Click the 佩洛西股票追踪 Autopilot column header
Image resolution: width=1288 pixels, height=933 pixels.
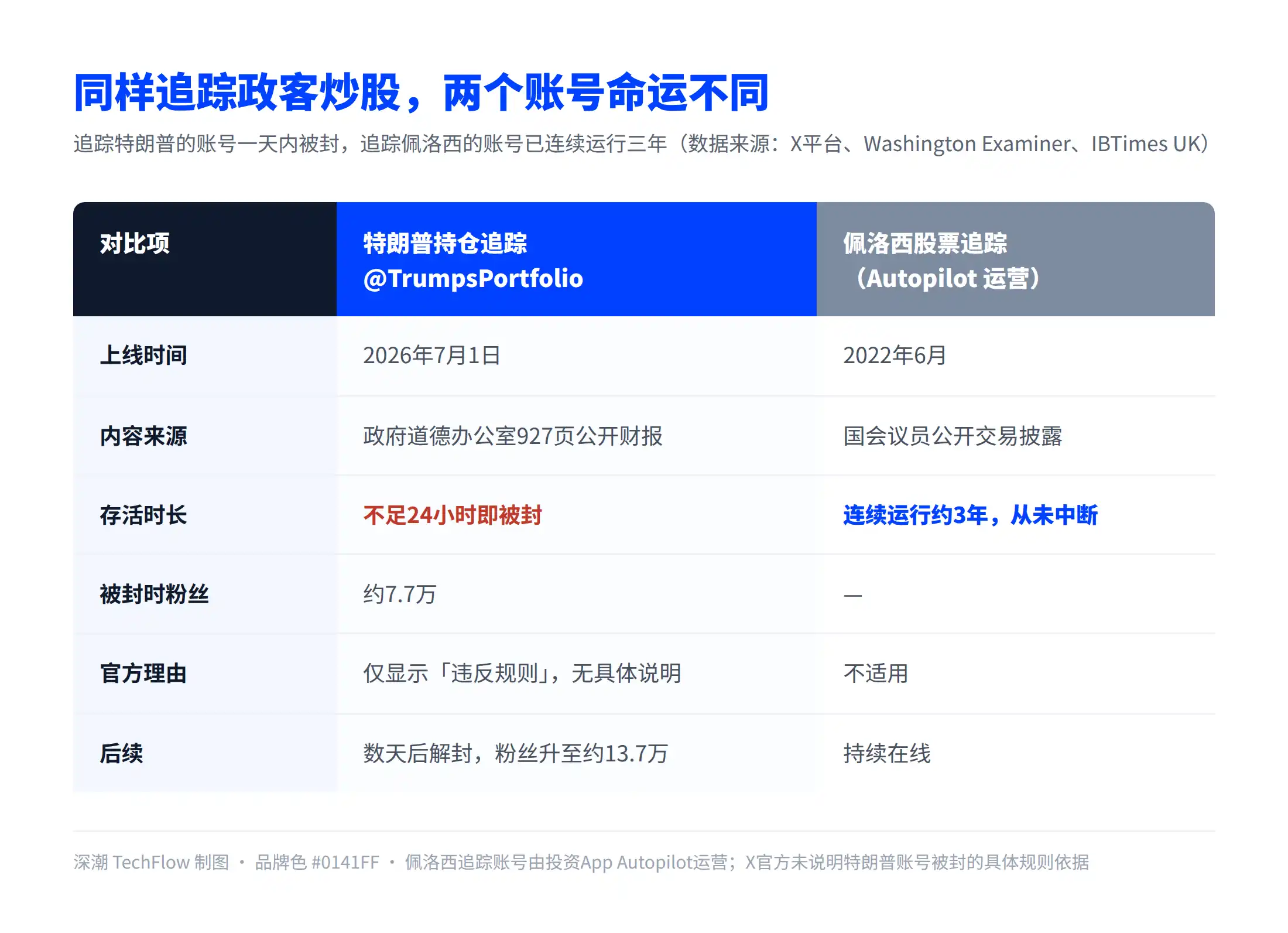pyautogui.click(x=1016, y=259)
